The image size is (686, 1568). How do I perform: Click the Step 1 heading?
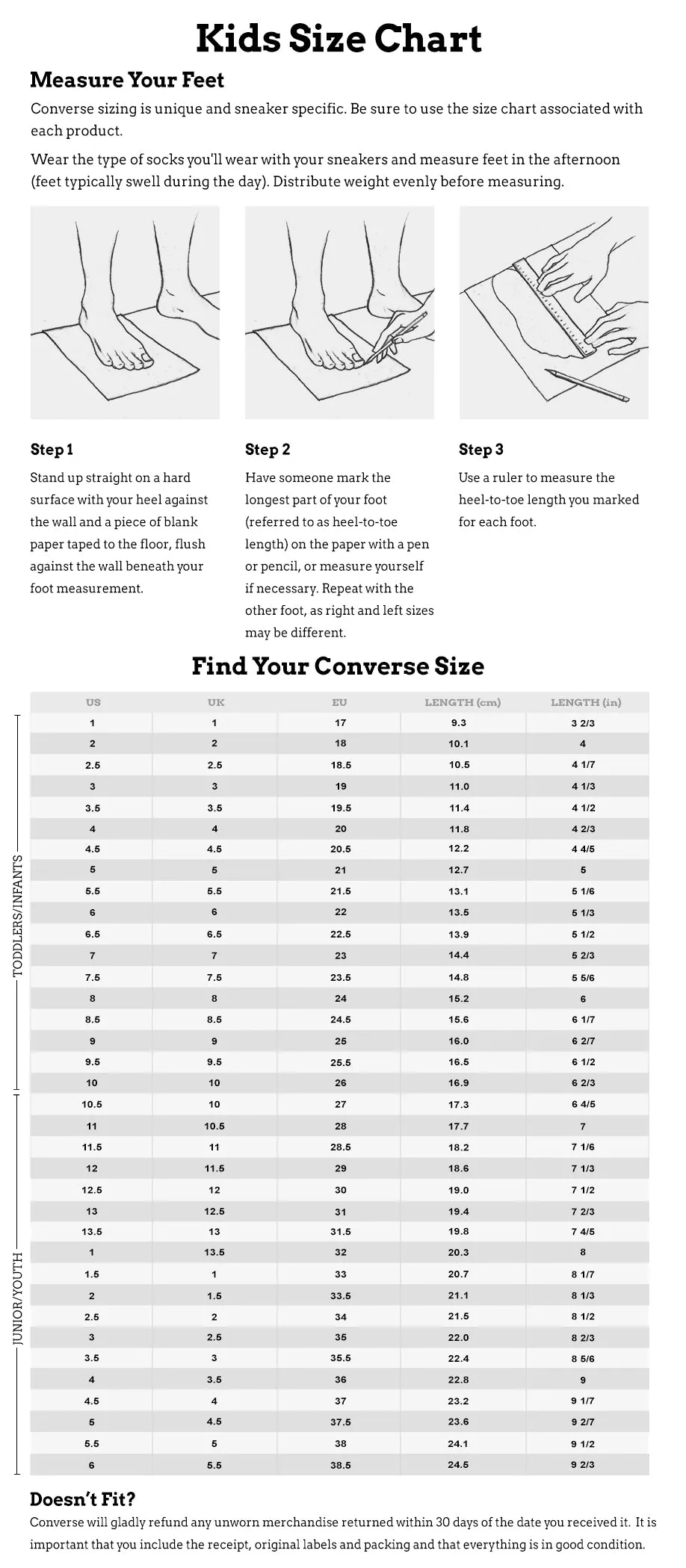pyautogui.click(x=52, y=449)
